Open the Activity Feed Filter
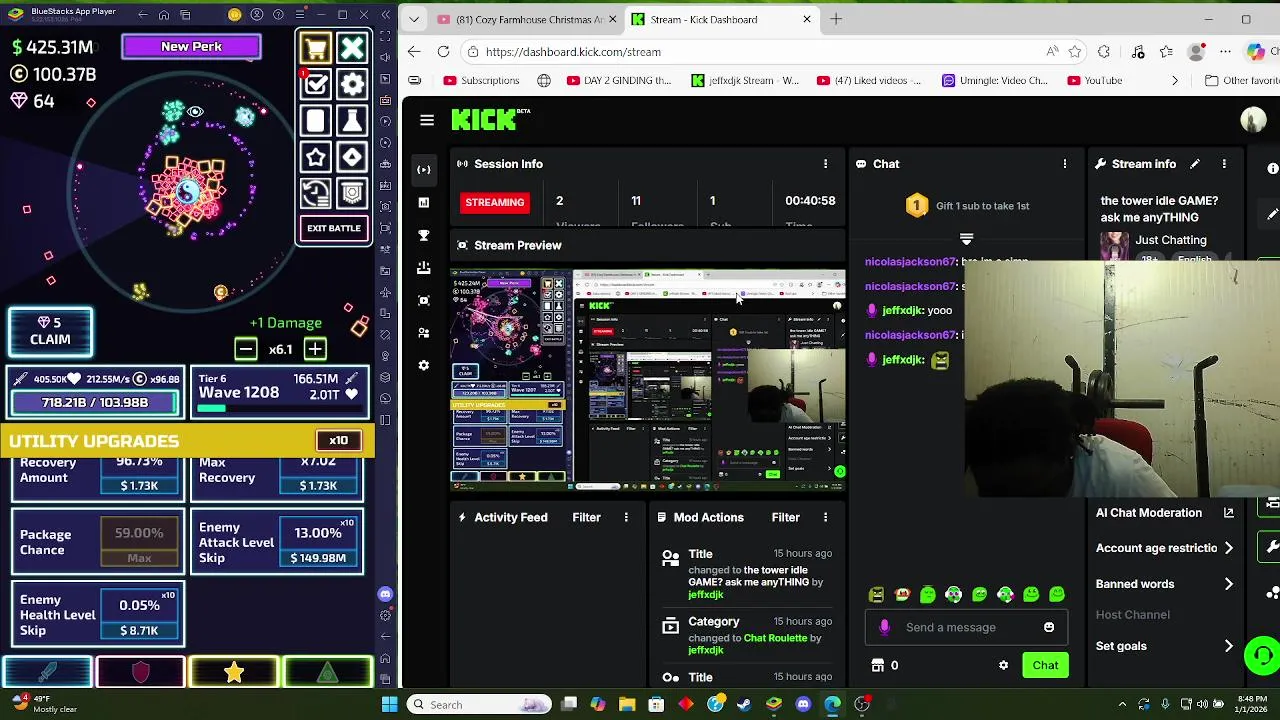 586,517
